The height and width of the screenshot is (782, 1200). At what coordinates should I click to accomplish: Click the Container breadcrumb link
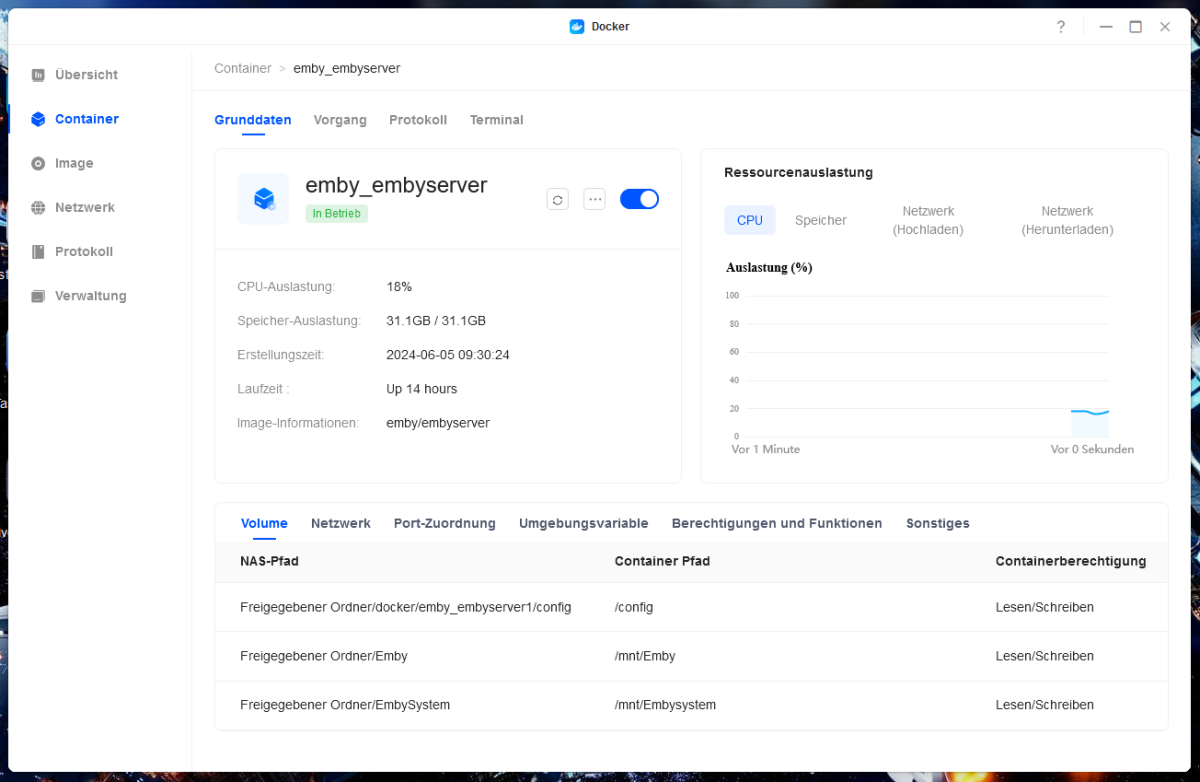(x=242, y=69)
